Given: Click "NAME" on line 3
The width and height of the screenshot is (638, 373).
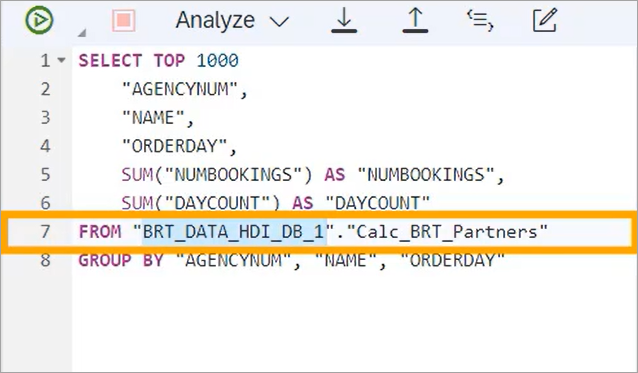Looking at the screenshot, I should coord(153,118).
